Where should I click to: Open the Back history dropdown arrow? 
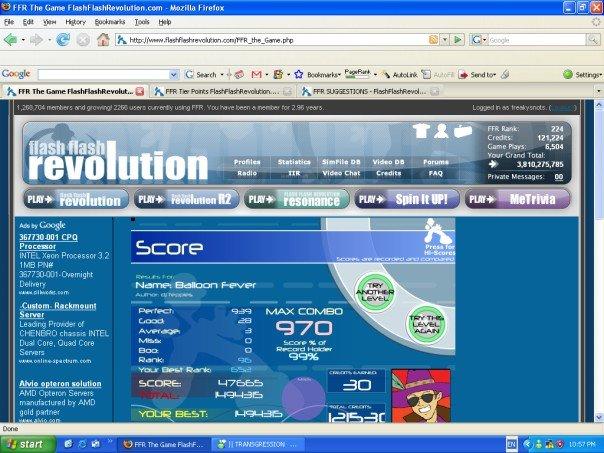pyautogui.click(x=23, y=40)
